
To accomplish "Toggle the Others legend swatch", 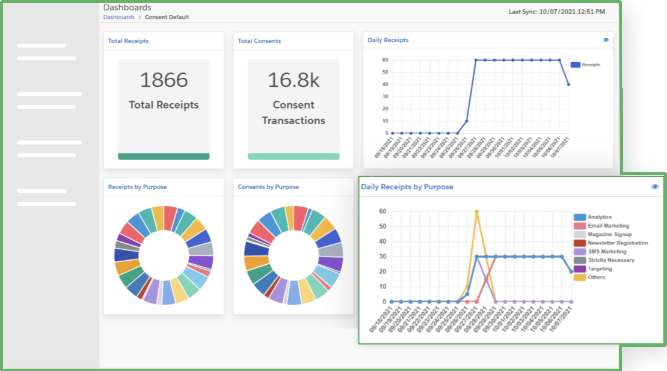I will 579,277.
